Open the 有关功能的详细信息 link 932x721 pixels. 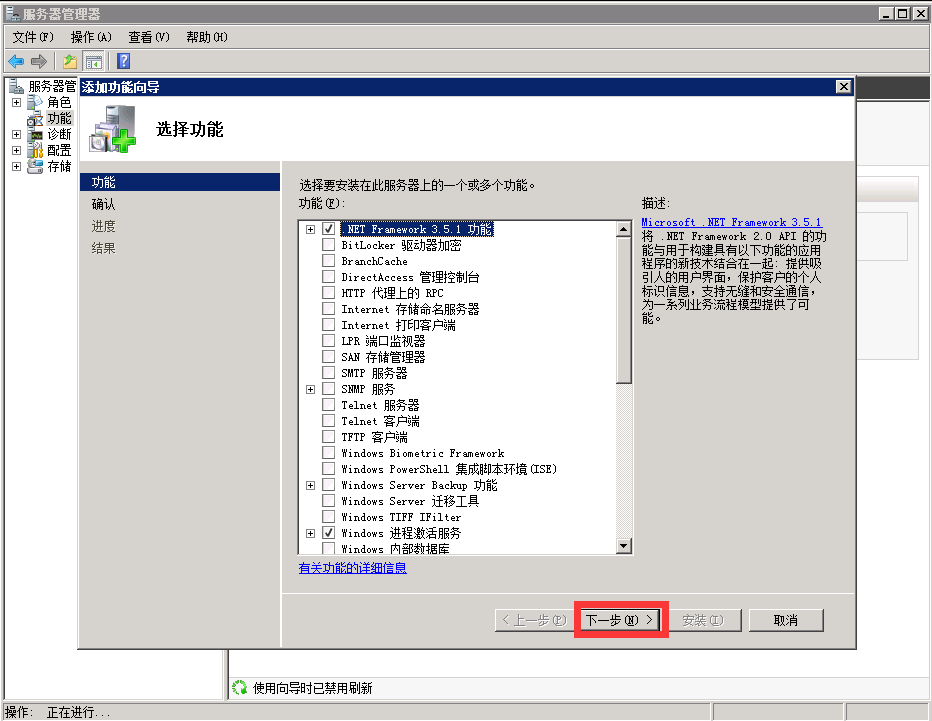coord(353,568)
